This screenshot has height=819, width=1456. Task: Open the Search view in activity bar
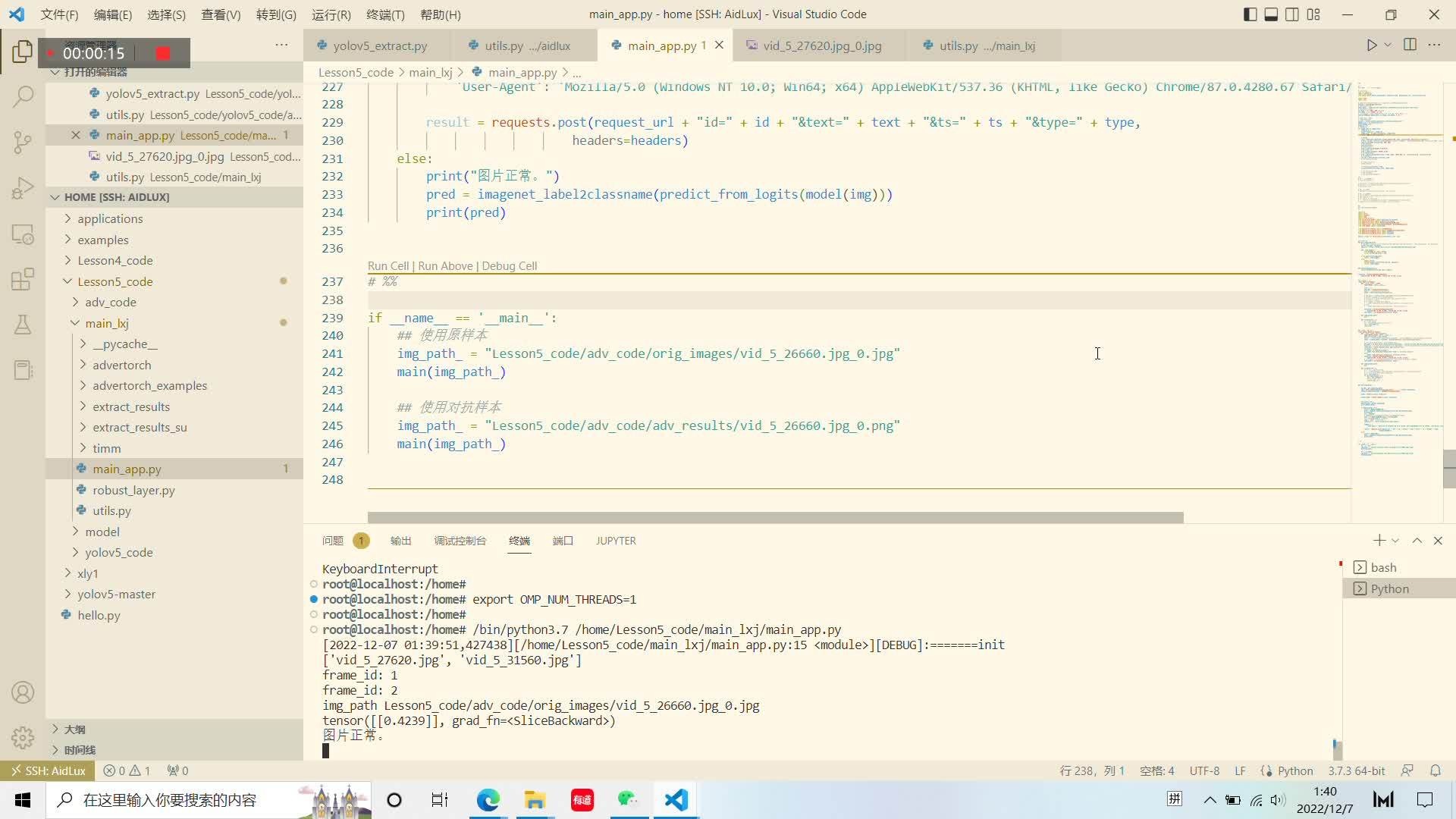23,96
